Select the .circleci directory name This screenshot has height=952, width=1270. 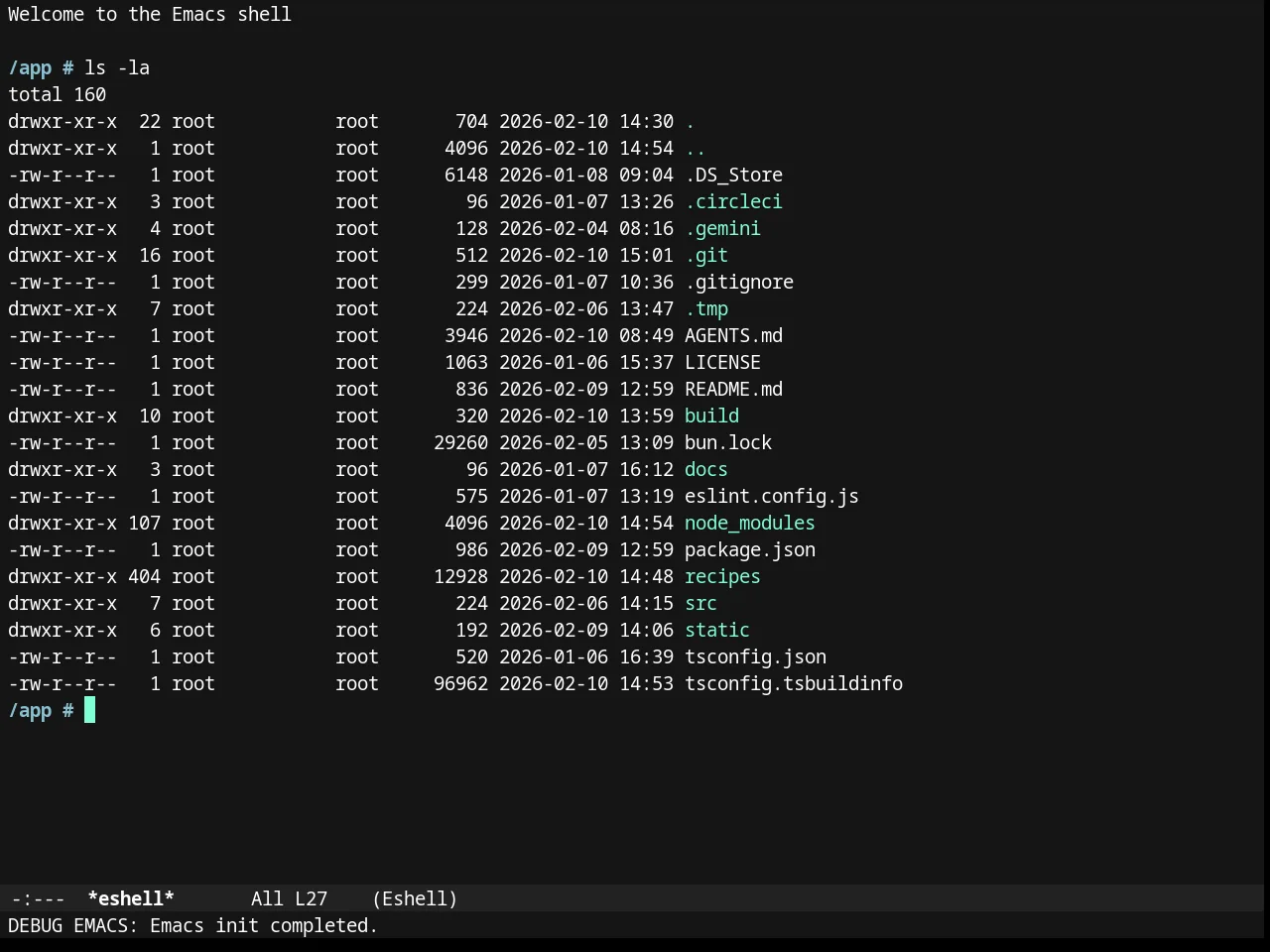coord(733,202)
